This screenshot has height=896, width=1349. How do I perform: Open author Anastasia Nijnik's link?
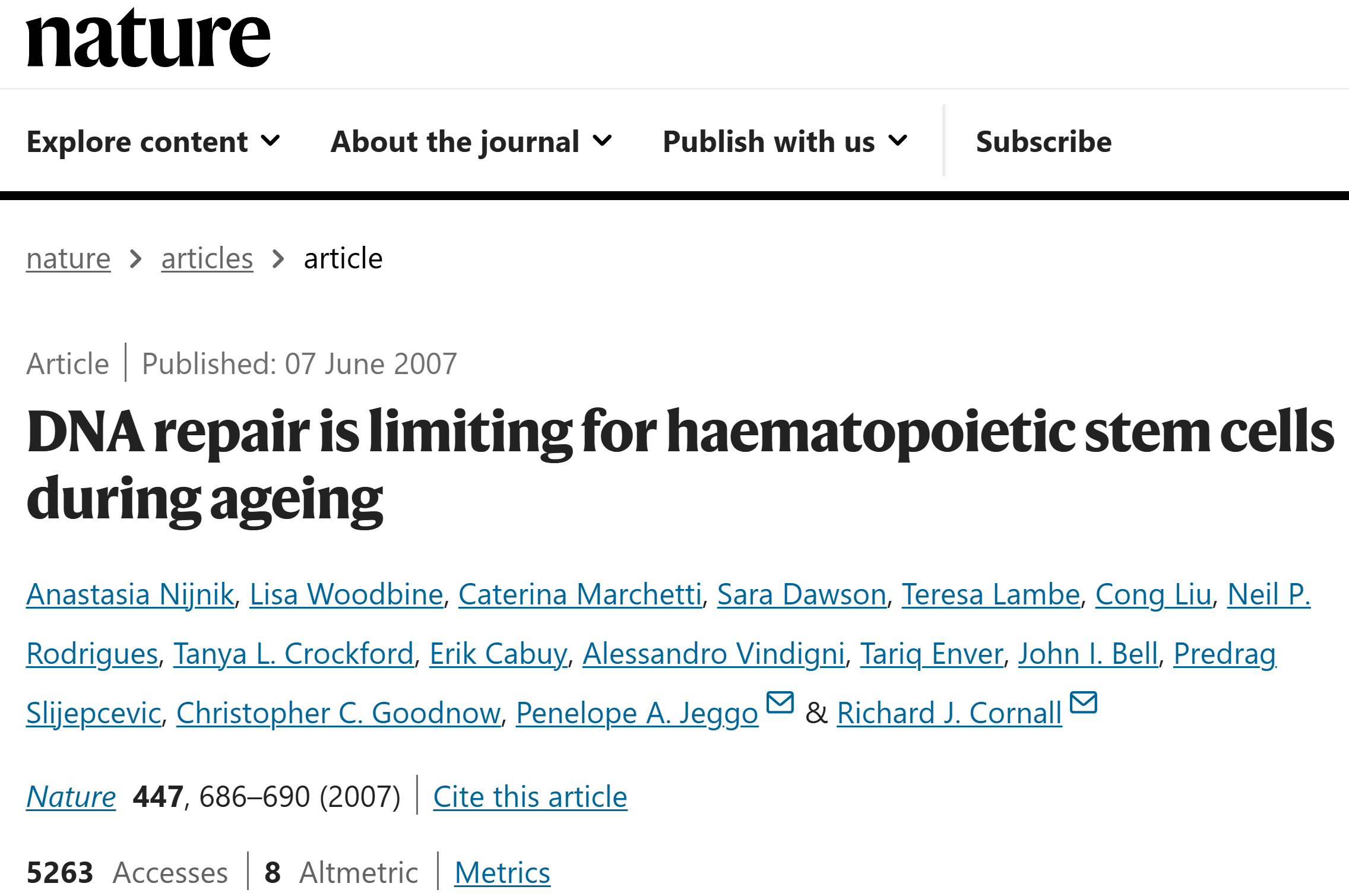click(x=130, y=594)
